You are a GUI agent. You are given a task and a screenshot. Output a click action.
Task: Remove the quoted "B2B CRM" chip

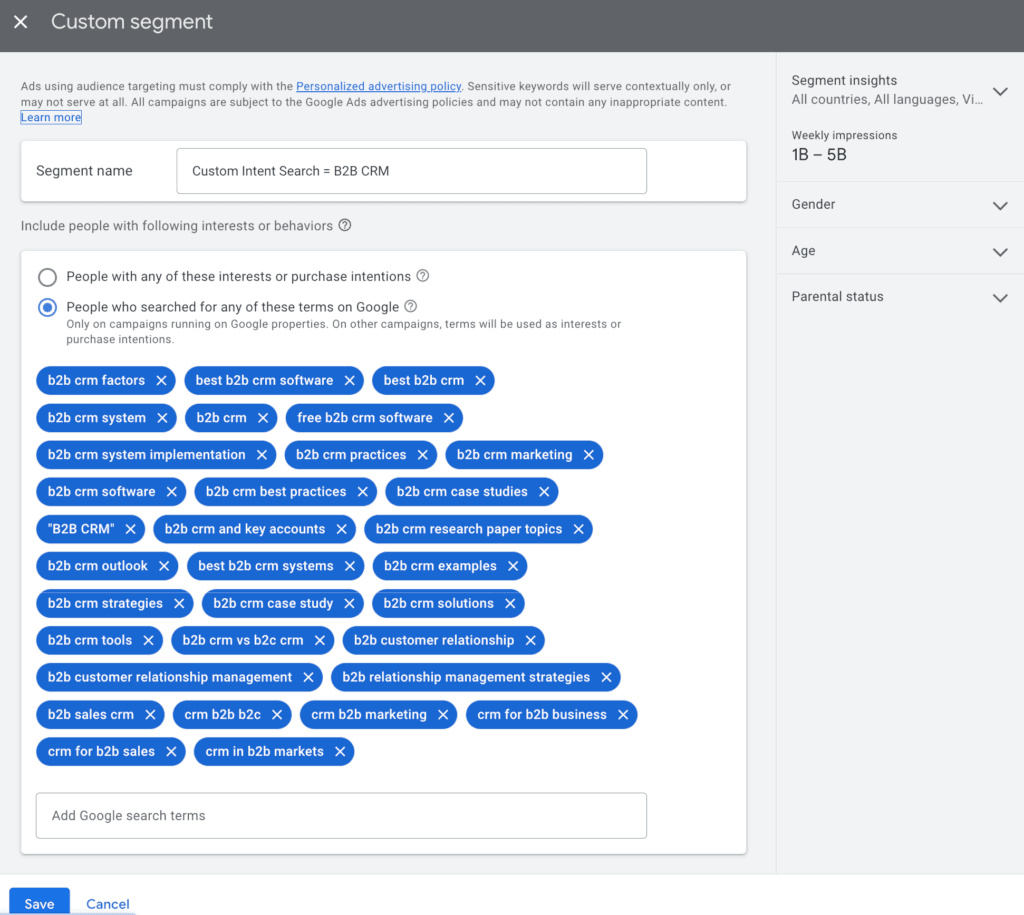tap(131, 529)
